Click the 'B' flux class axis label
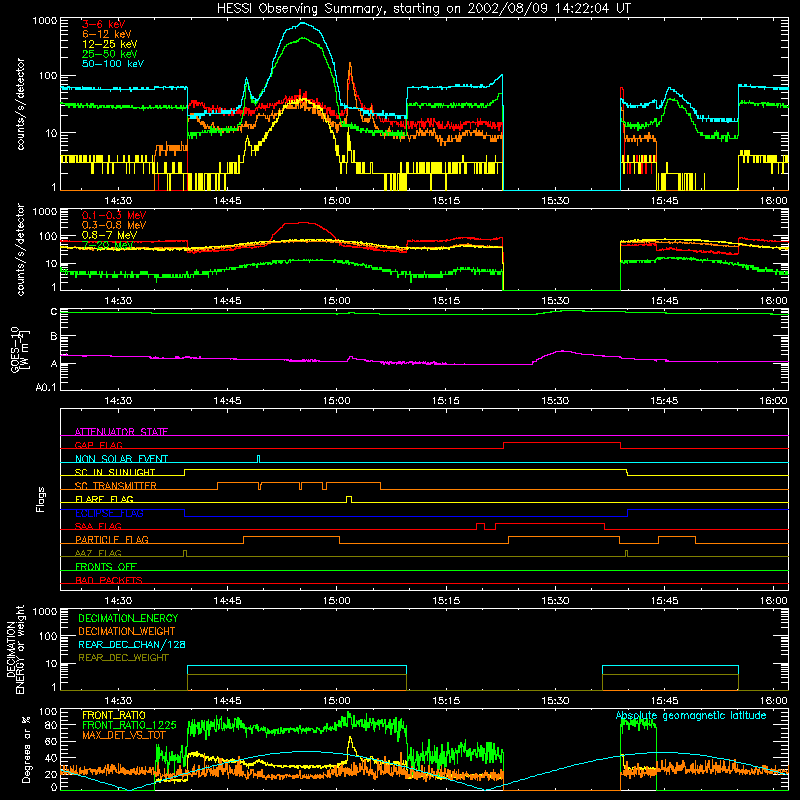Image resolution: width=800 pixels, height=800 pixels. coord(54,337)
